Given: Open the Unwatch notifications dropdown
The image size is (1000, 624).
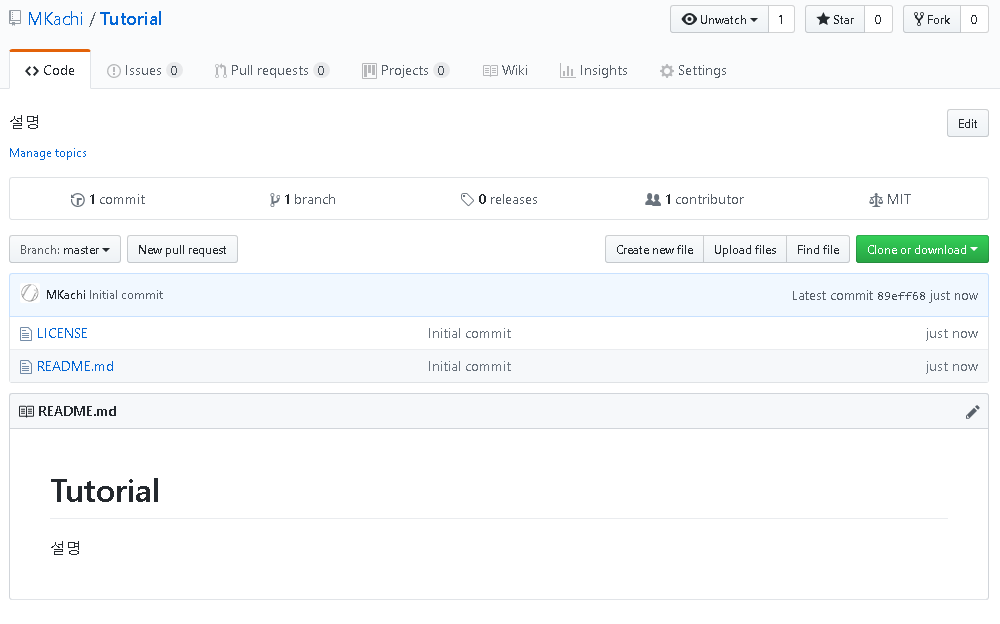Looking at the screenshot, I should [719, 20].
